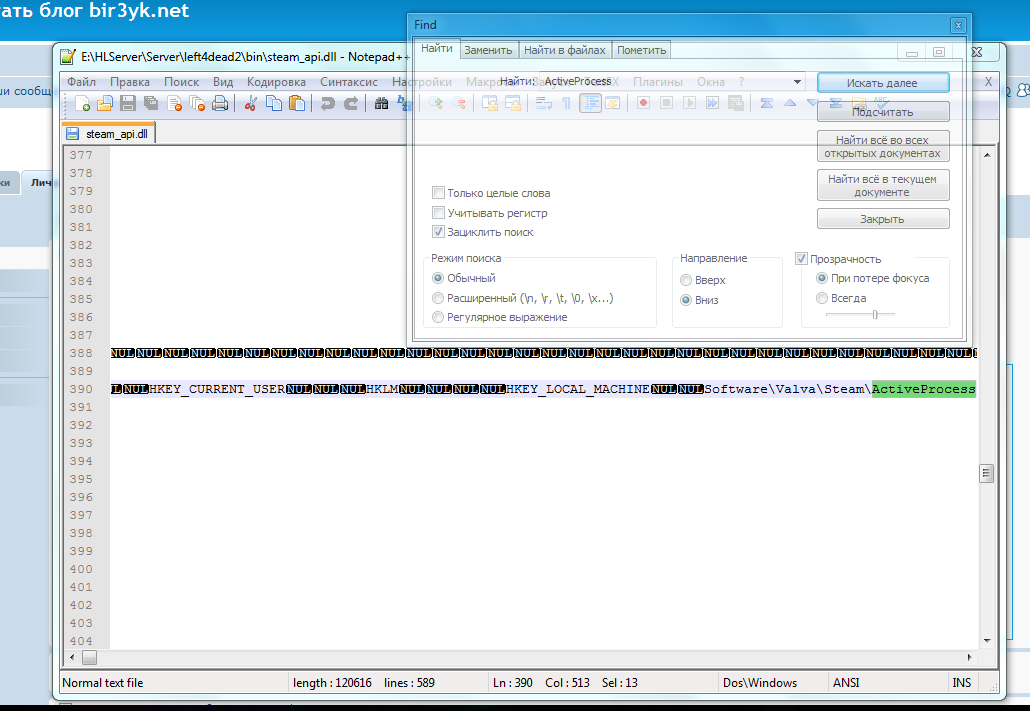This screenshot has width=1030, height=711.
Task: Click the Notepad++ title bar application icon
Action: (x=68, y=57)
